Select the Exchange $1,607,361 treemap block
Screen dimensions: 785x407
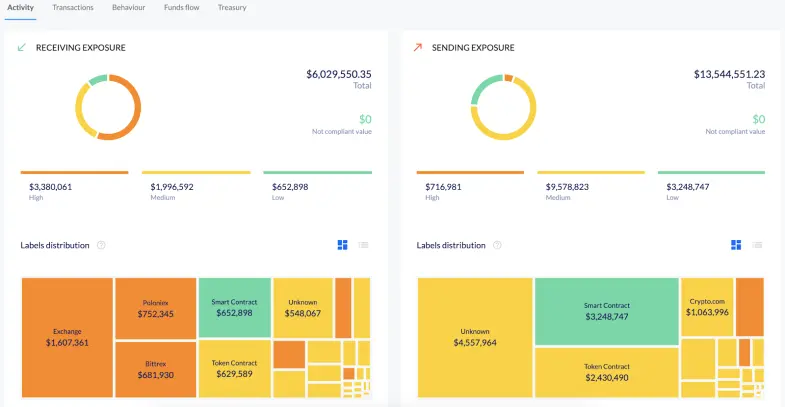[x=67, y=337]
